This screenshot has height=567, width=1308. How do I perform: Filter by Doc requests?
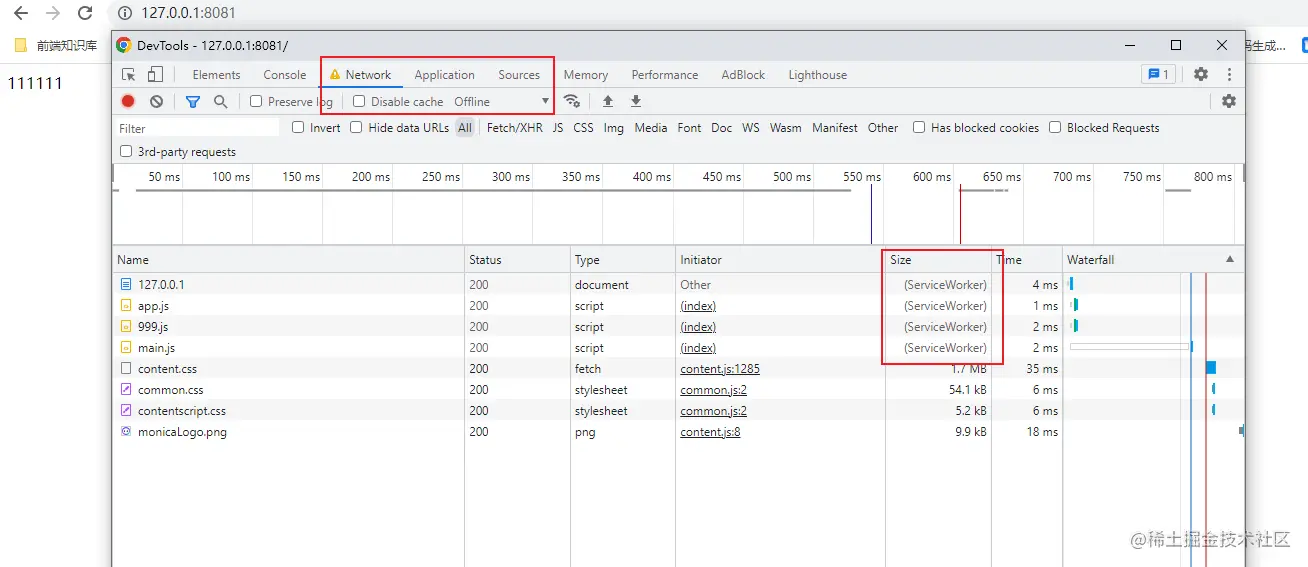click(722, 128)
